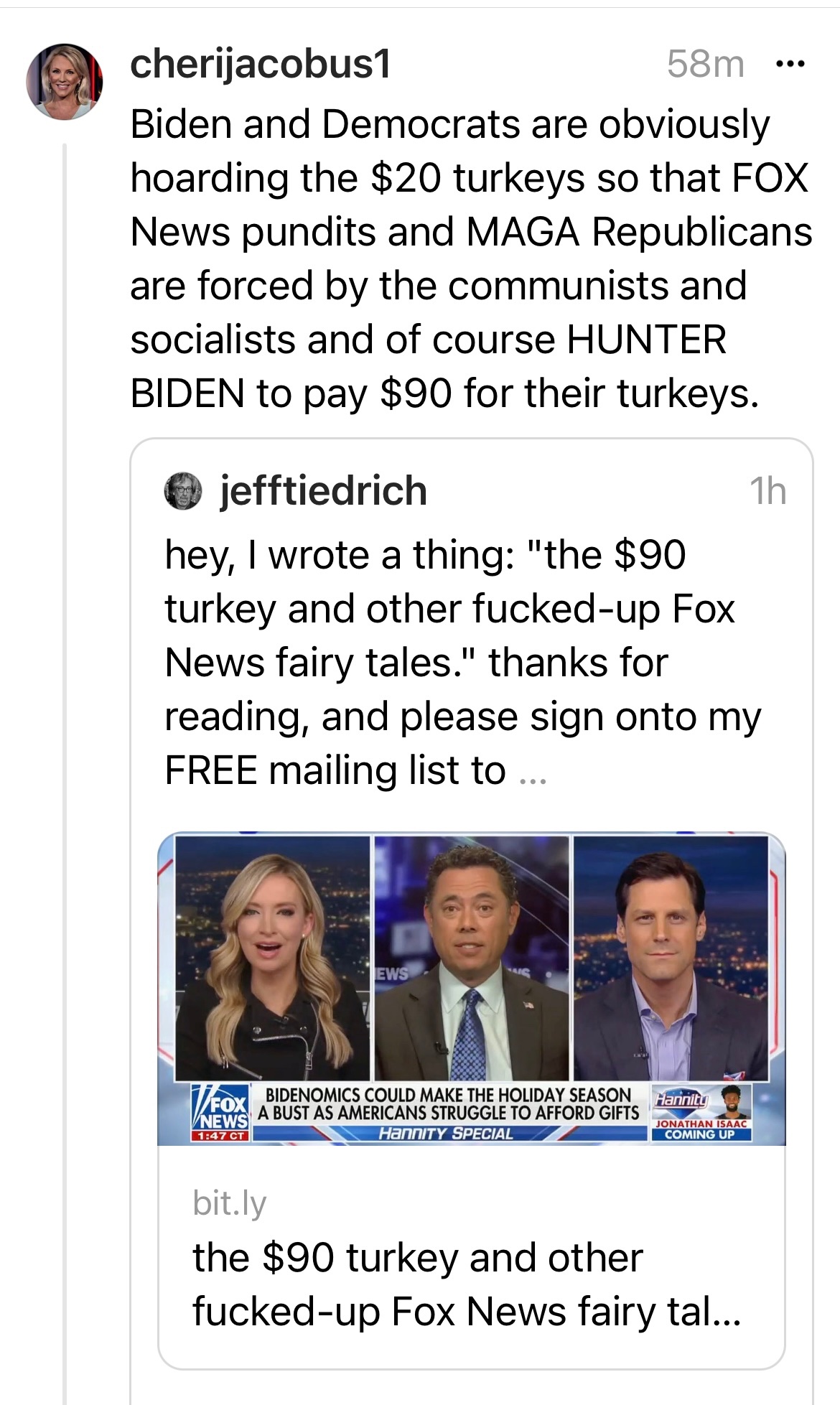Click the Bidenomics headline banner
This screenshot has width=840, height=1405.
448,1104
